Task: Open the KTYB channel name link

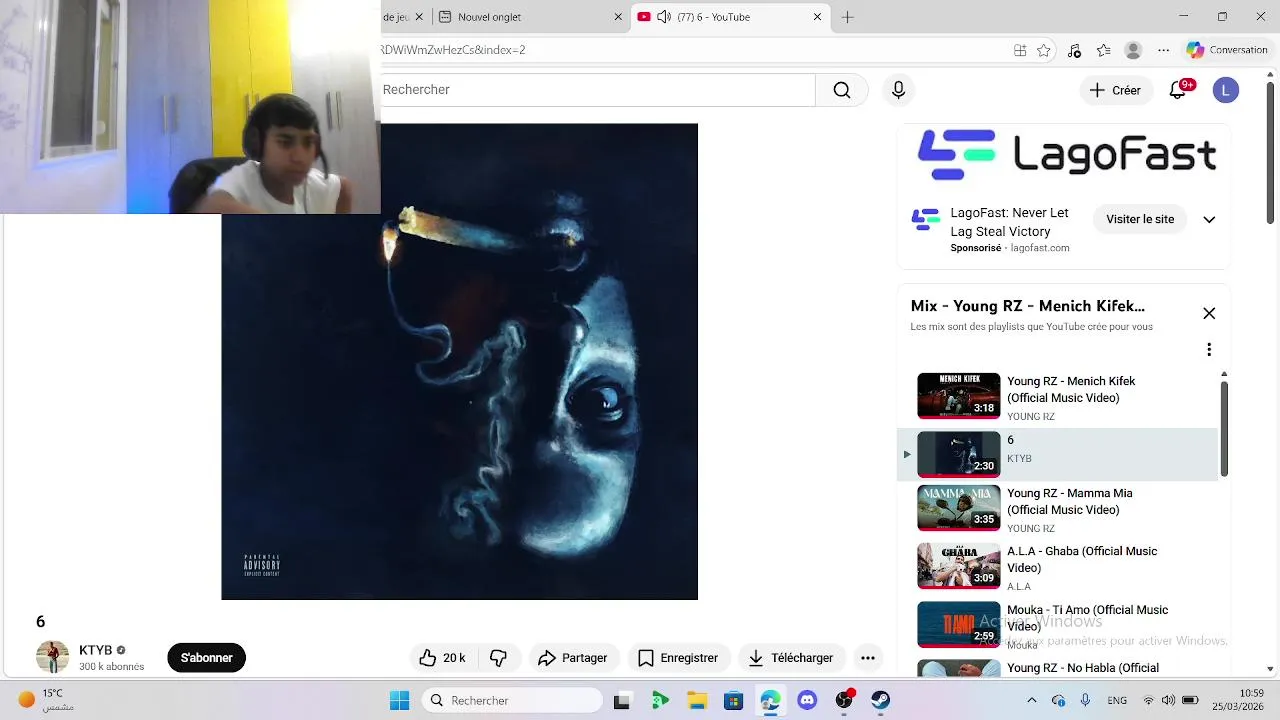Action: coord(96,650)
